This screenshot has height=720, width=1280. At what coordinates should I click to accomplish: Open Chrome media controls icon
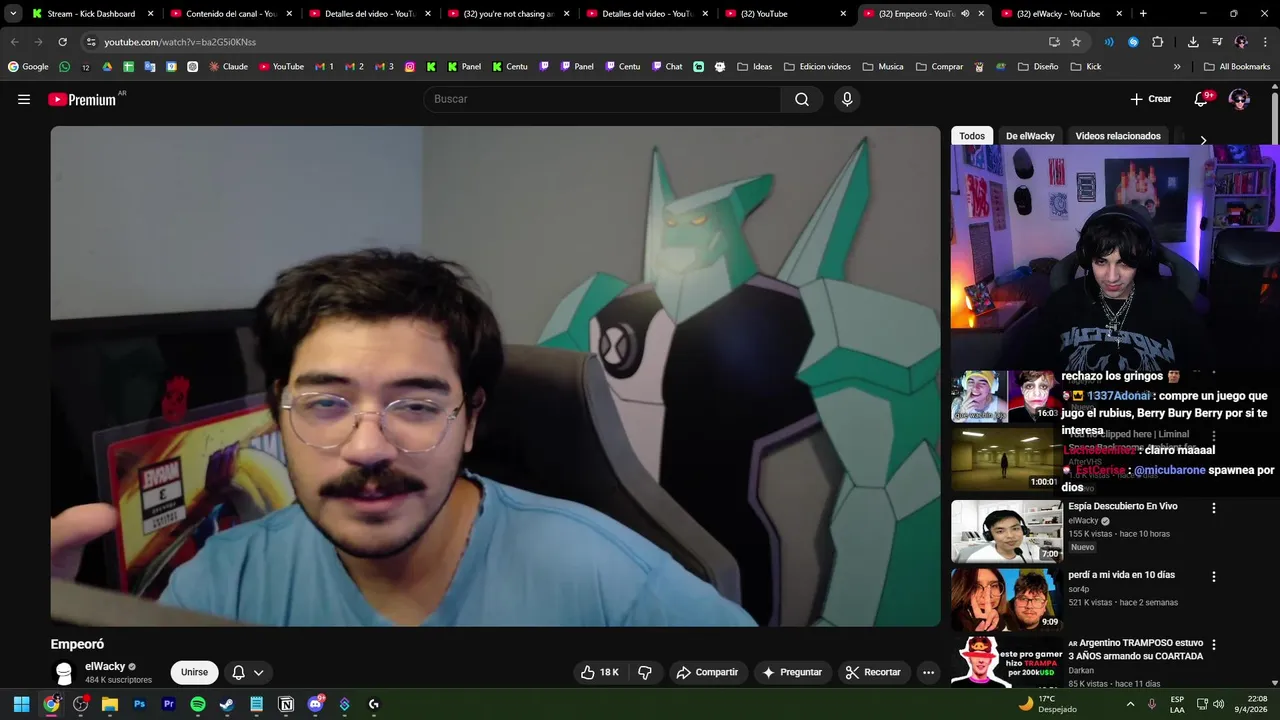coord(1217,42)
